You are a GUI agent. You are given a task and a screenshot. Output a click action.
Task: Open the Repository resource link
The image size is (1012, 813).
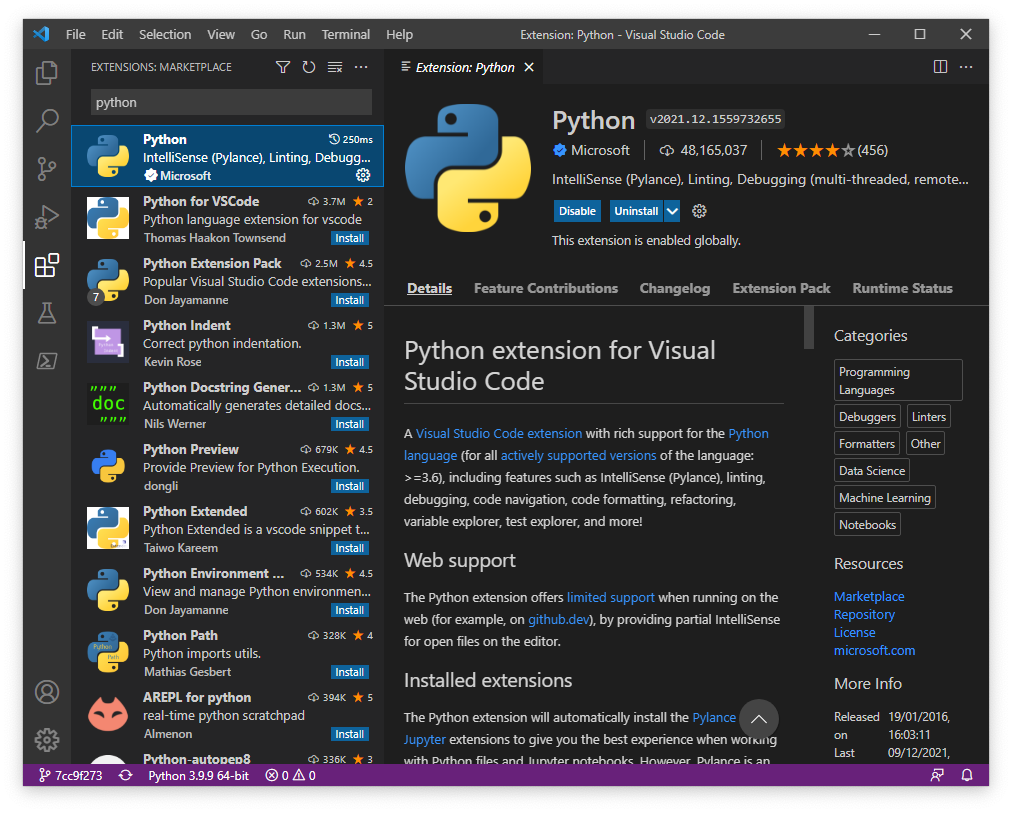(864, 614)
